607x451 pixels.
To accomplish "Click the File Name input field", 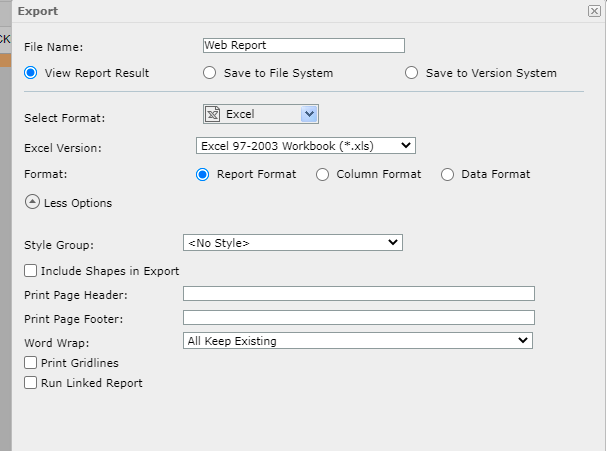I will click(x=304, y=45).
